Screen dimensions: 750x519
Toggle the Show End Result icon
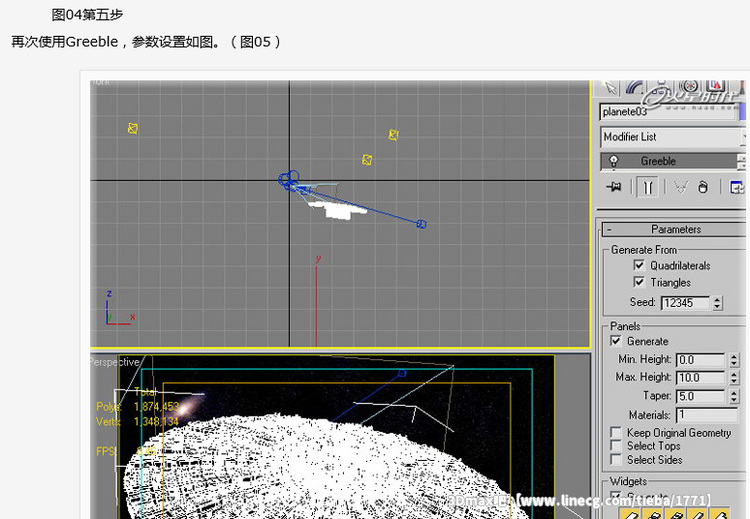(648, 187)
